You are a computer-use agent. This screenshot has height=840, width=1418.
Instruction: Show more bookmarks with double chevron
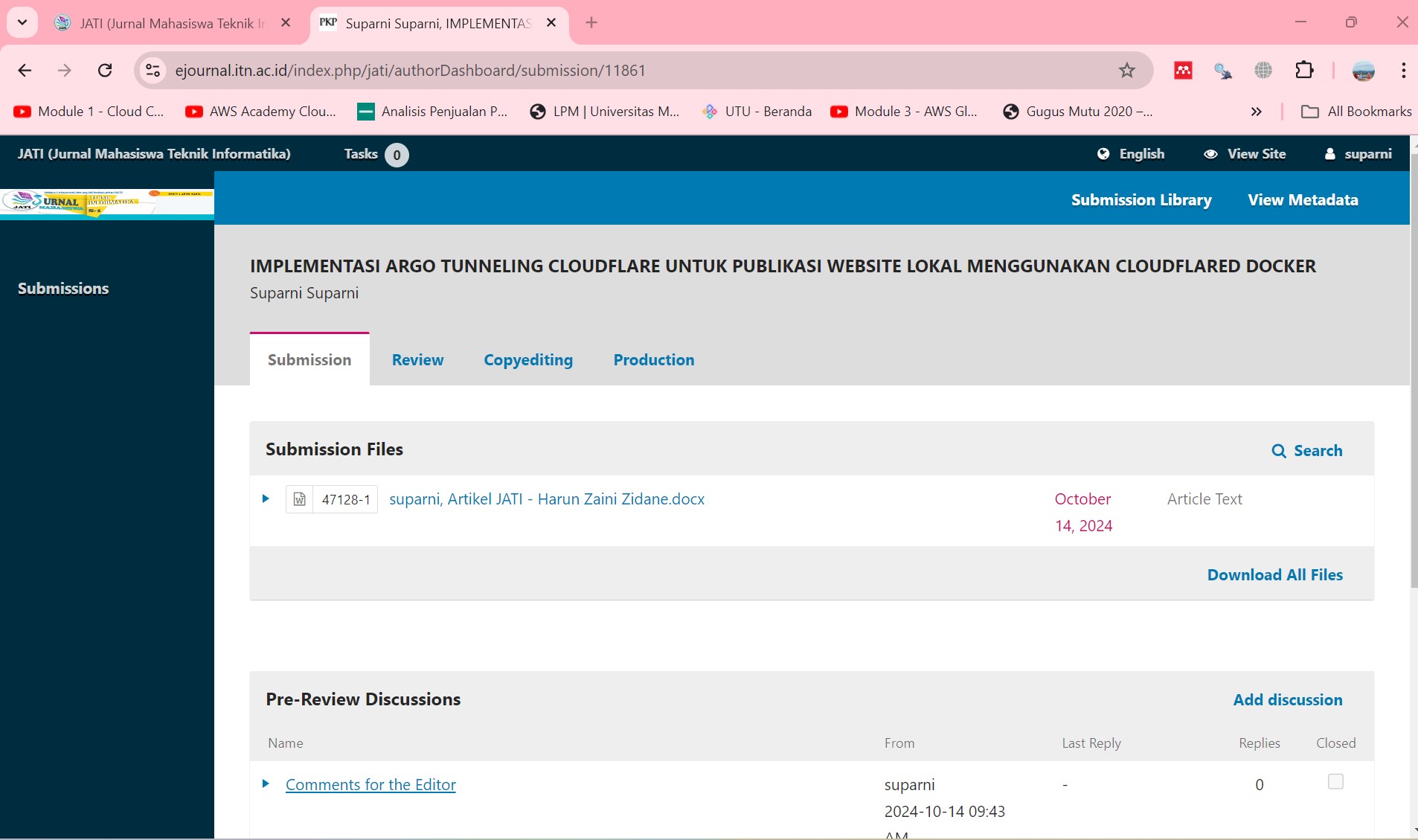tap(1256, 111)
